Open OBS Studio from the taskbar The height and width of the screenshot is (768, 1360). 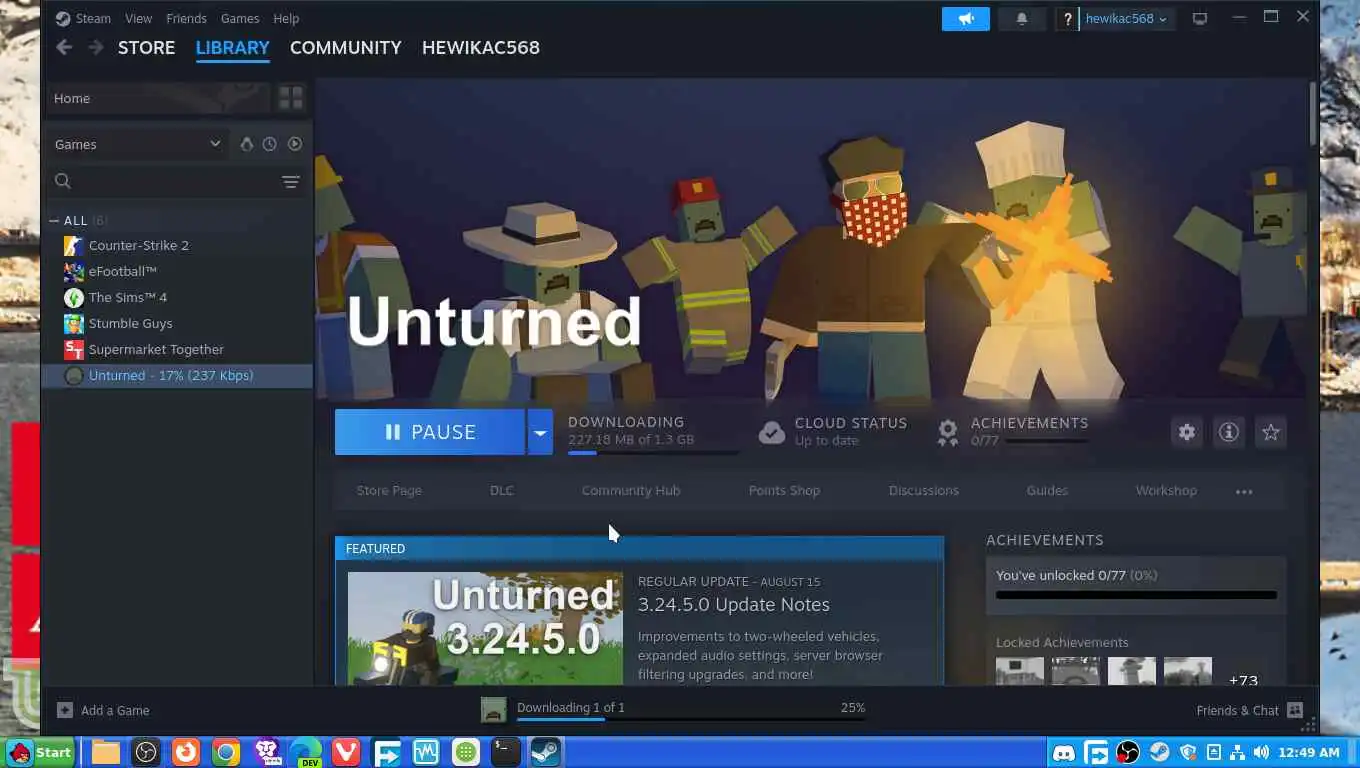146,752
